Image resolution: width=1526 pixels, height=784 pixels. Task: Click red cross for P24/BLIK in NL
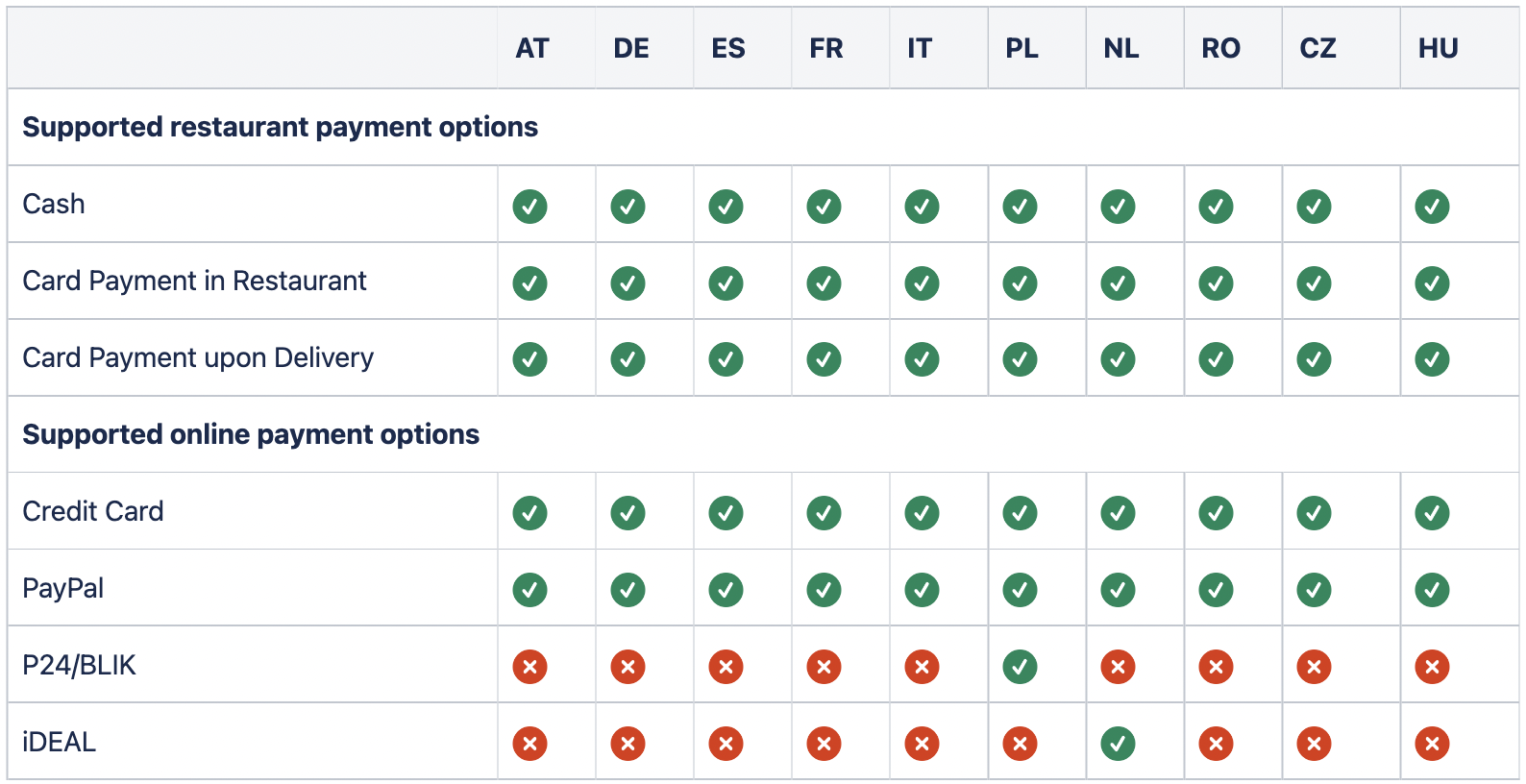pyautogui.click(x=1118, y=667)
